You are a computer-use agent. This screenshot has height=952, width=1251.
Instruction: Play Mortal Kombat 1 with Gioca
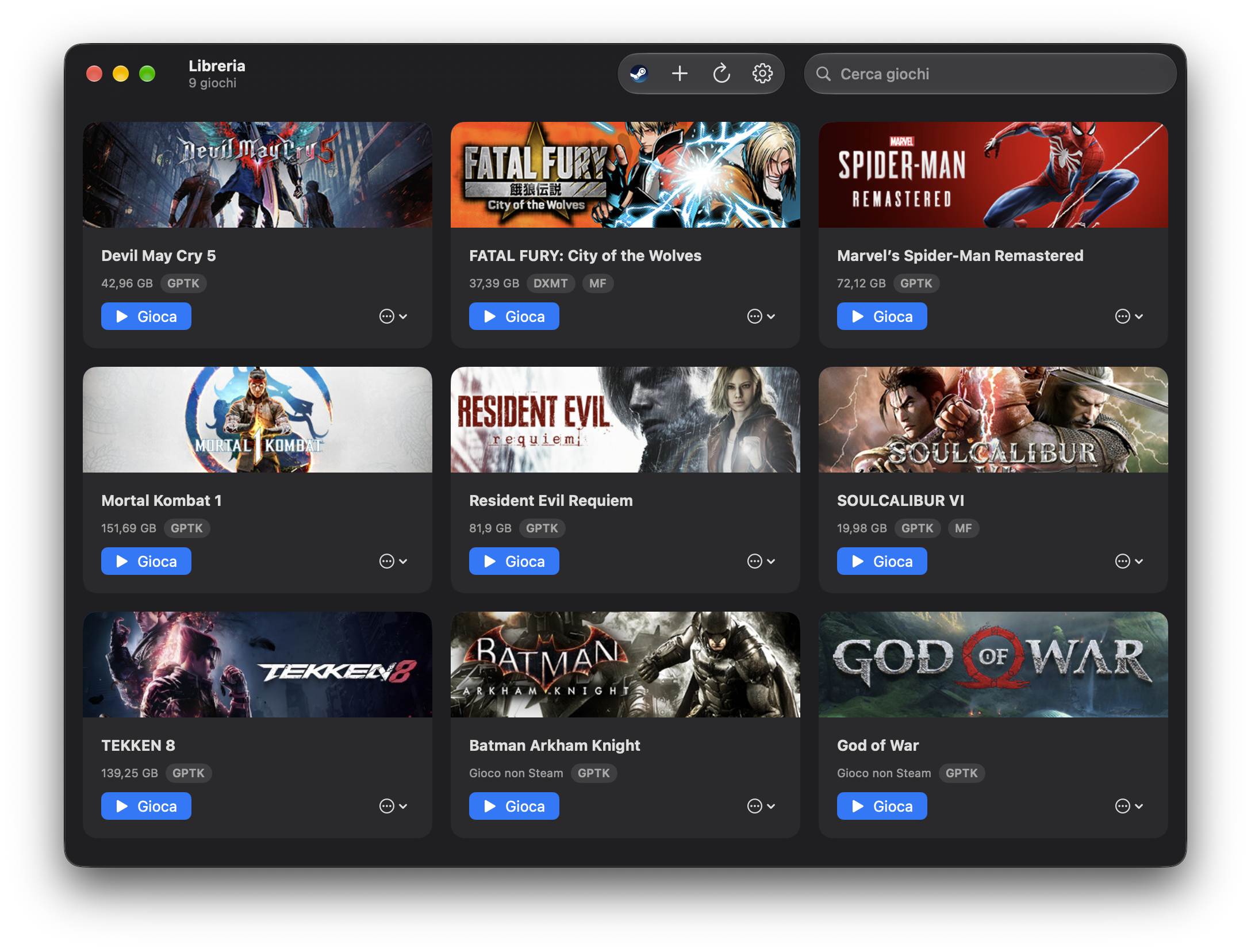click(146, 561)
